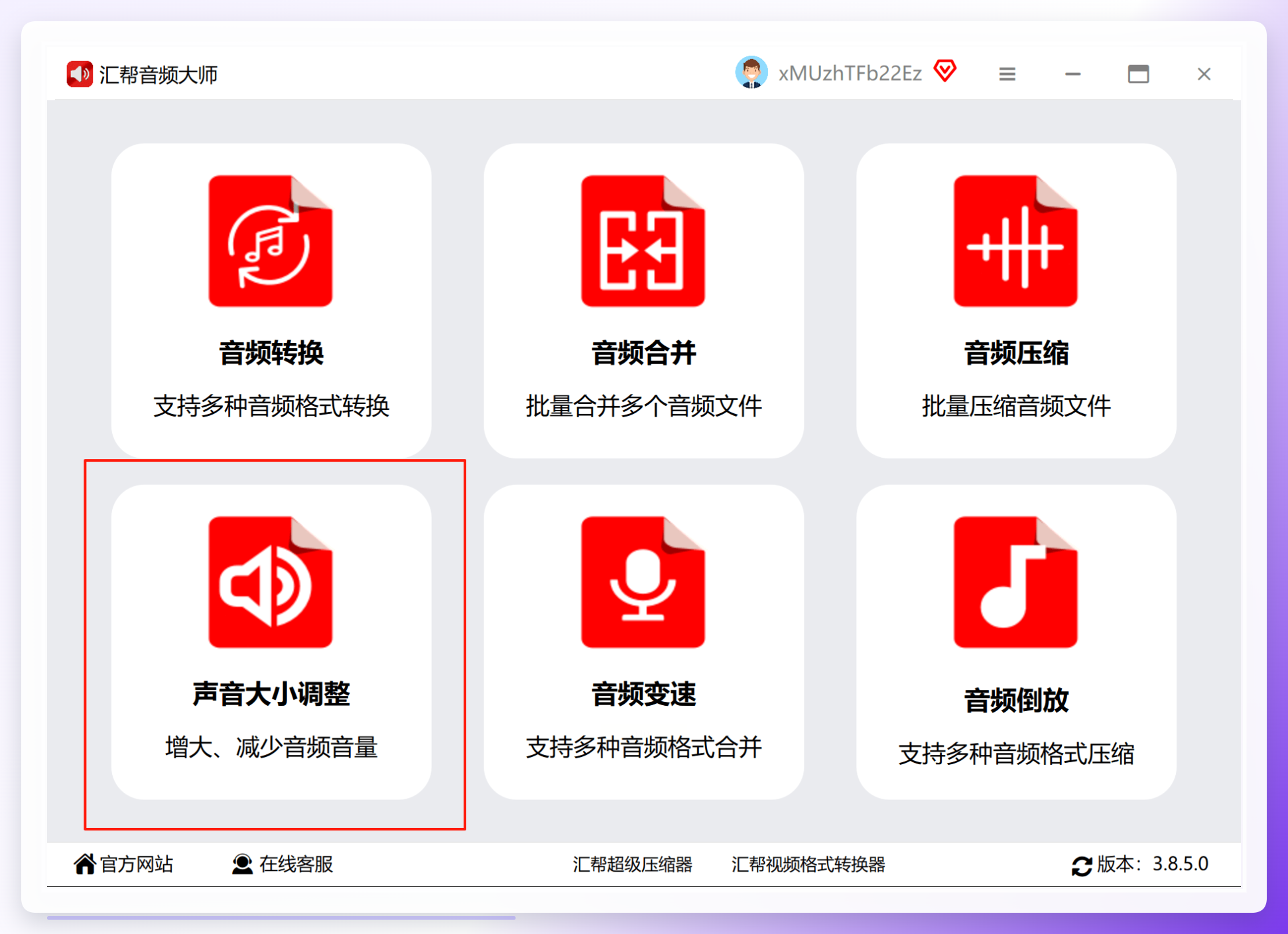Click the headset icon beside 在线客服

pyautogui.click(x=242, y=864)
